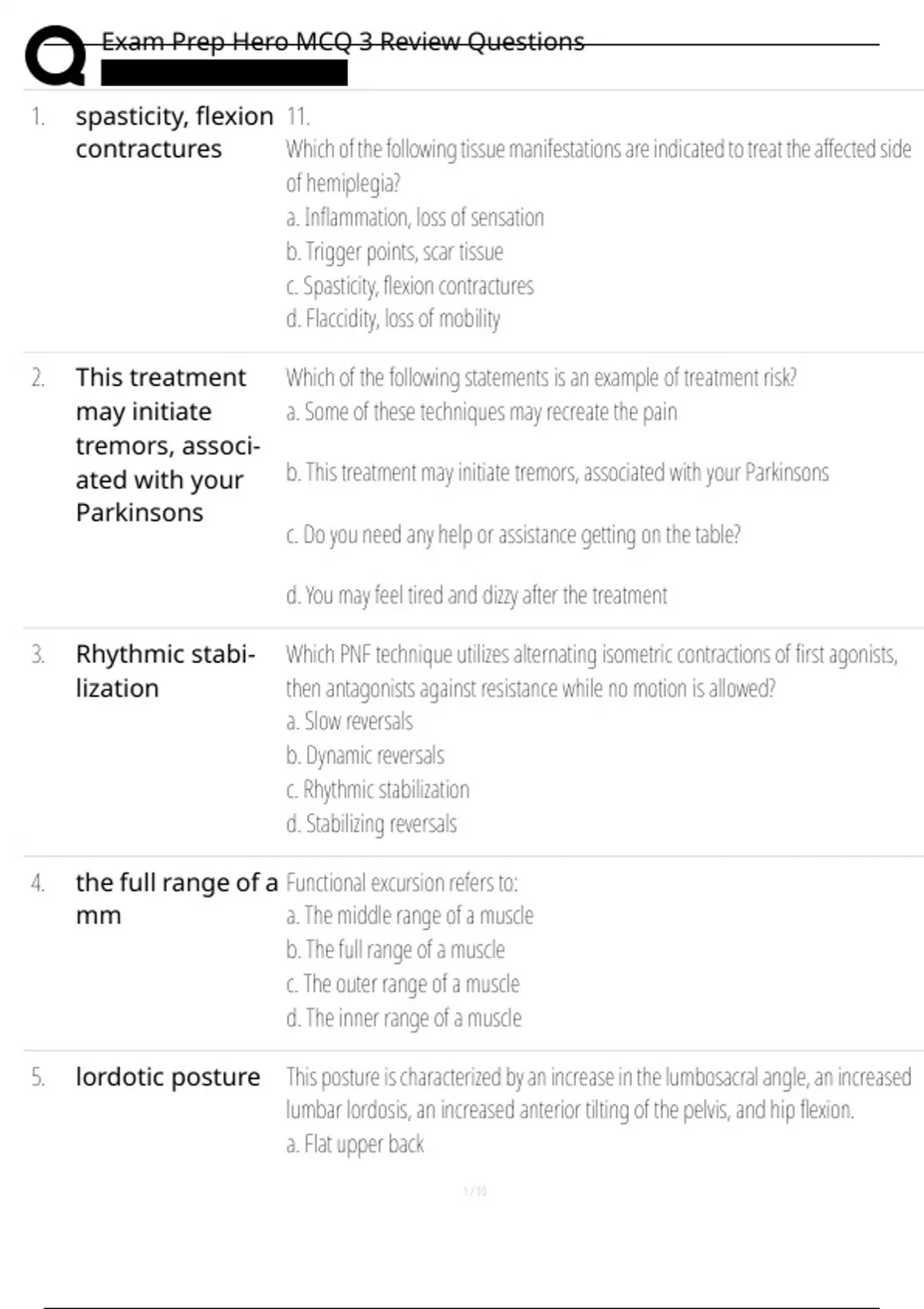Screen dimensions: 924x1309
Task: Select term 'lordotic posture'
Action: point(168,1076)
